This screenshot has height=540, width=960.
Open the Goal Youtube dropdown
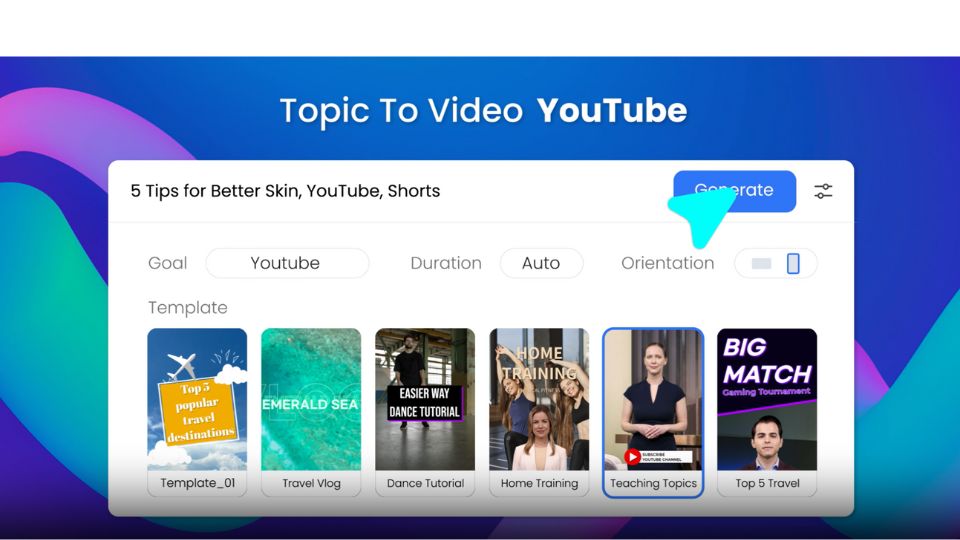point(287,263)
